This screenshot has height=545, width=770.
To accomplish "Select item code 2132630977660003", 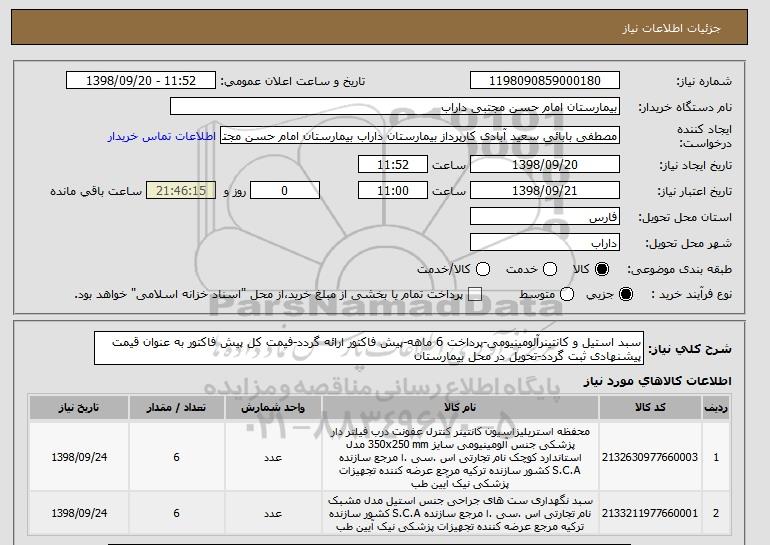I will click(x=650, y=457).
